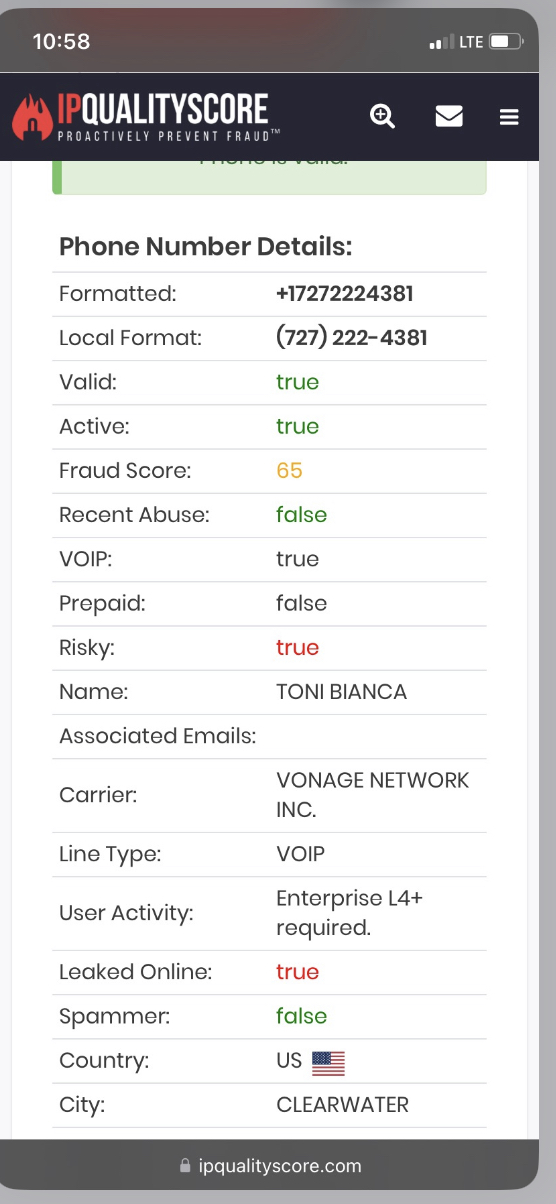Viewport: 556px width, 1204px height.
Task: Tap the lock icon in address bar
Action: [x=184, y=1165]
